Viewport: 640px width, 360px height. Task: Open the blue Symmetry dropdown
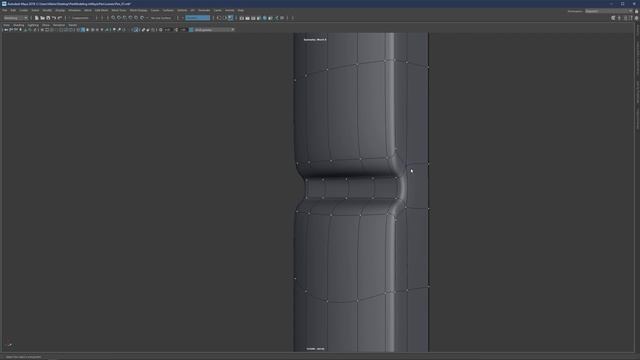198,18
